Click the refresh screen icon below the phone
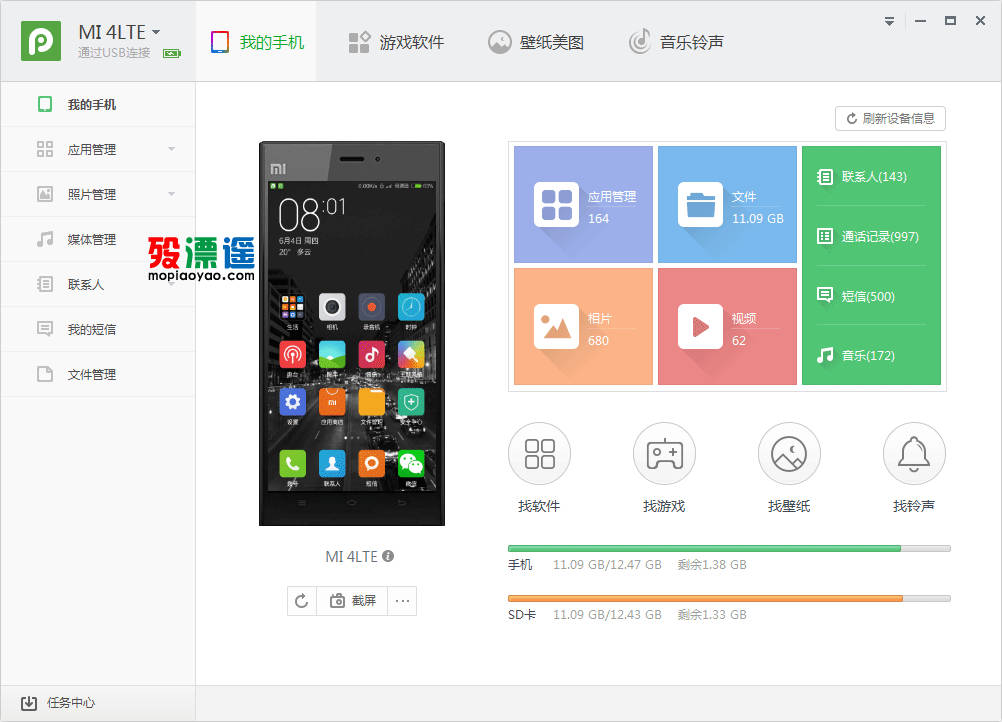 point(302,601)
